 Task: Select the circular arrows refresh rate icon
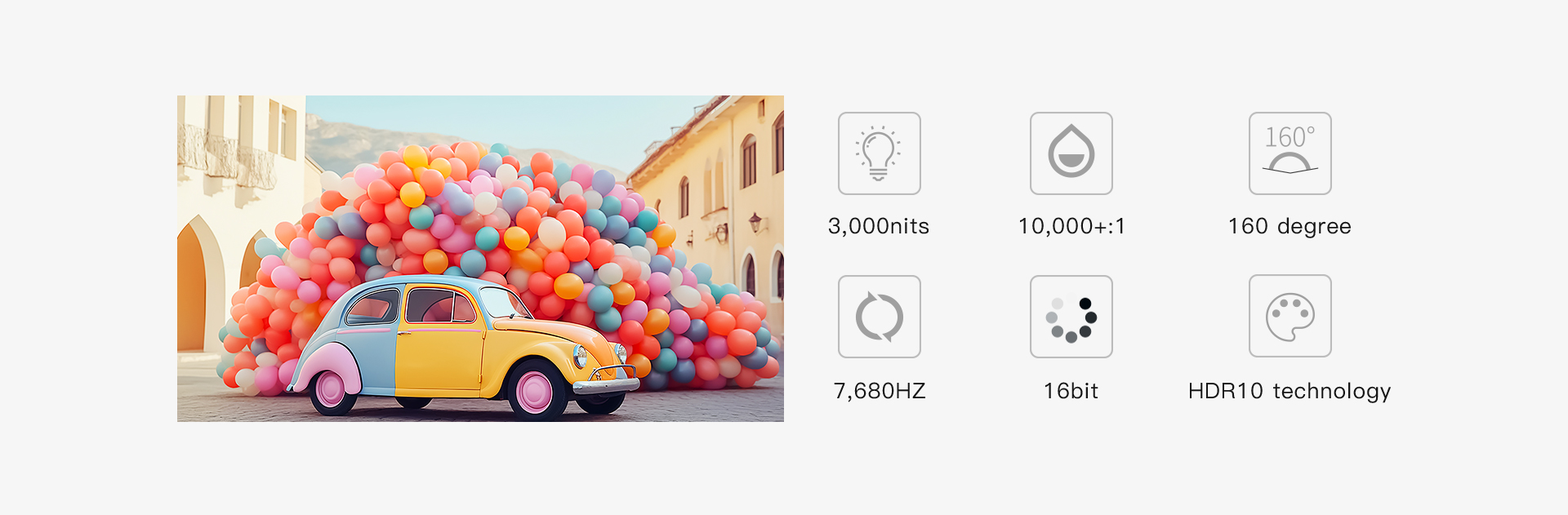coord(880,317)
